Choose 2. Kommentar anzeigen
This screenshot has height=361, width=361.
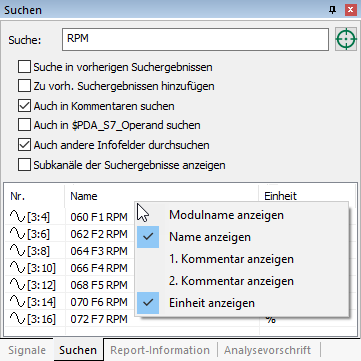(242, 281)
